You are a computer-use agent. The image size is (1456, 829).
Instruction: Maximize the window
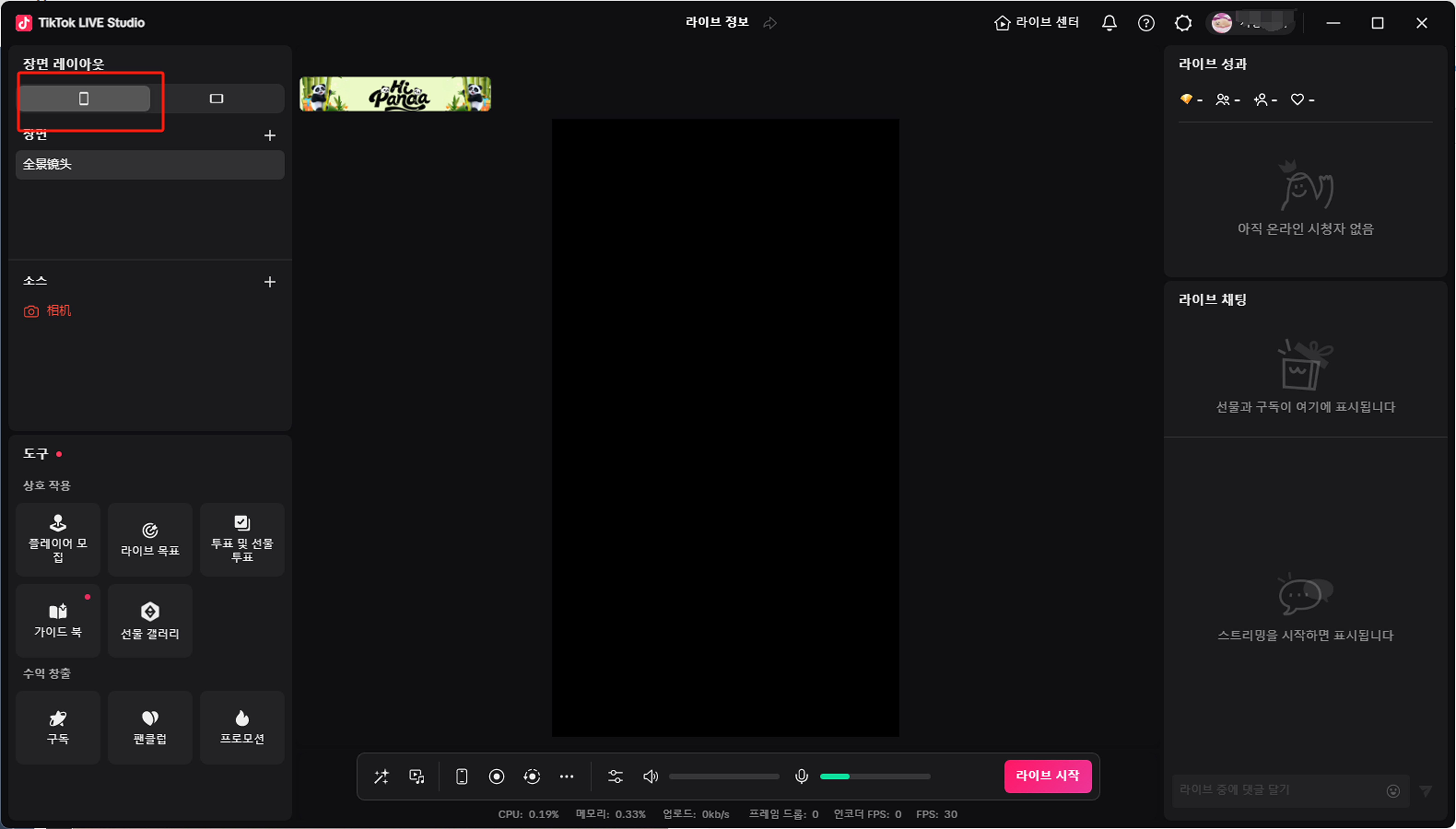pos(1377,23)
